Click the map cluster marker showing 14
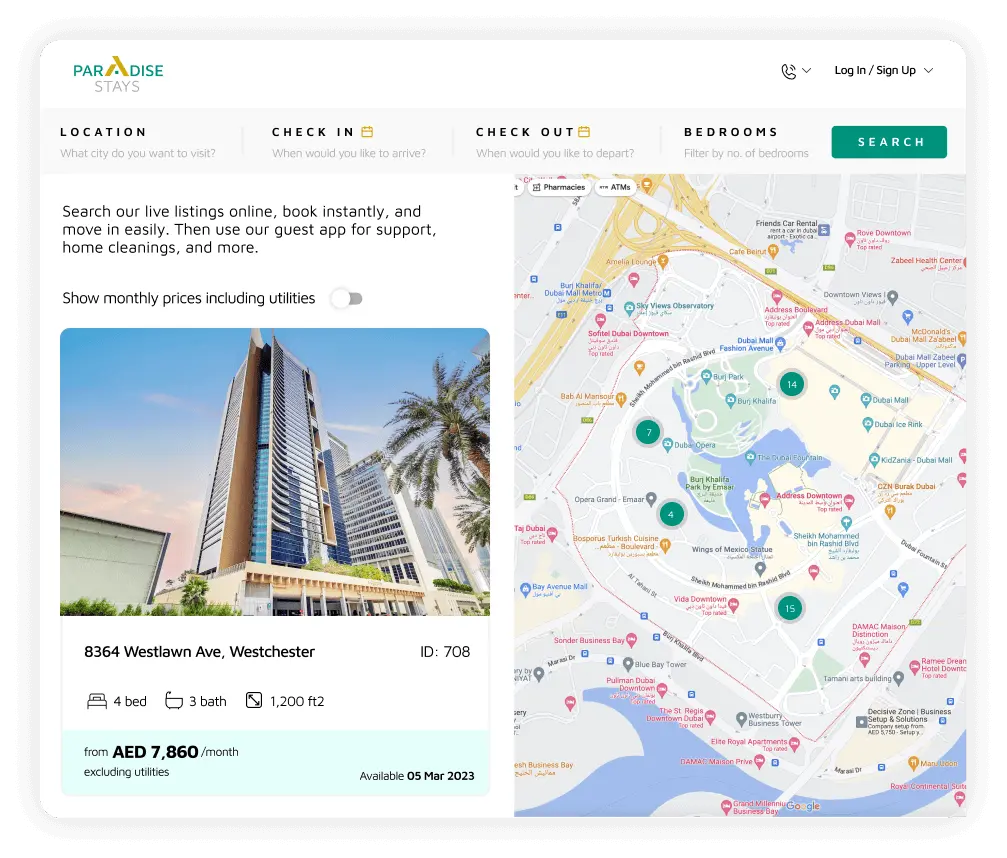The width and height of the screenshot is (1007, 858). click(x=791, y=384)
